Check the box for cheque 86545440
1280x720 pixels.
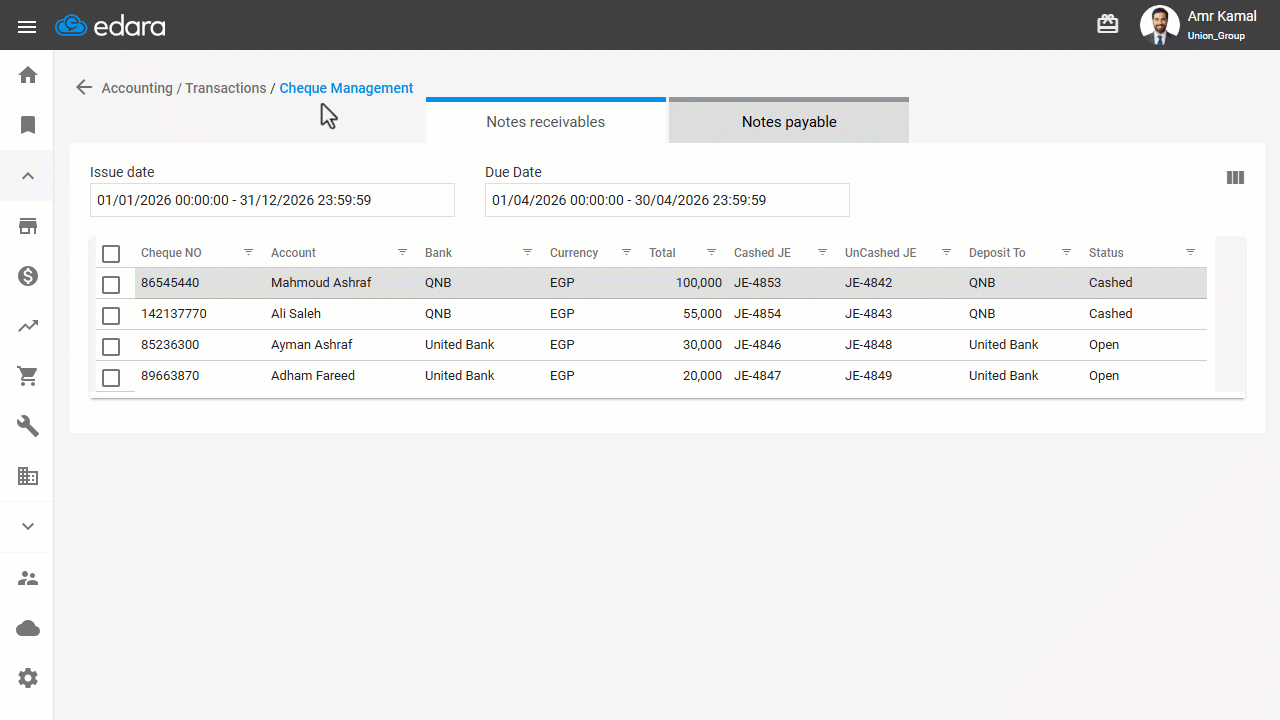pyautogui.click(x=111, y=285)
